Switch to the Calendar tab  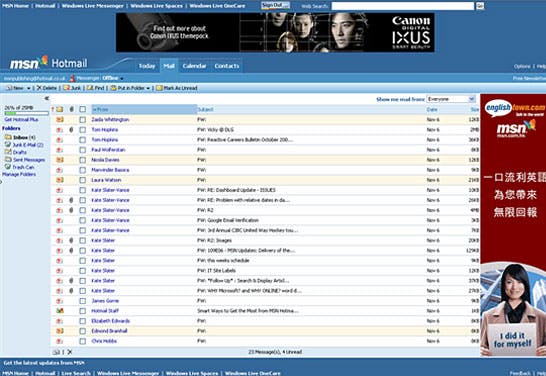pos(194,66)
